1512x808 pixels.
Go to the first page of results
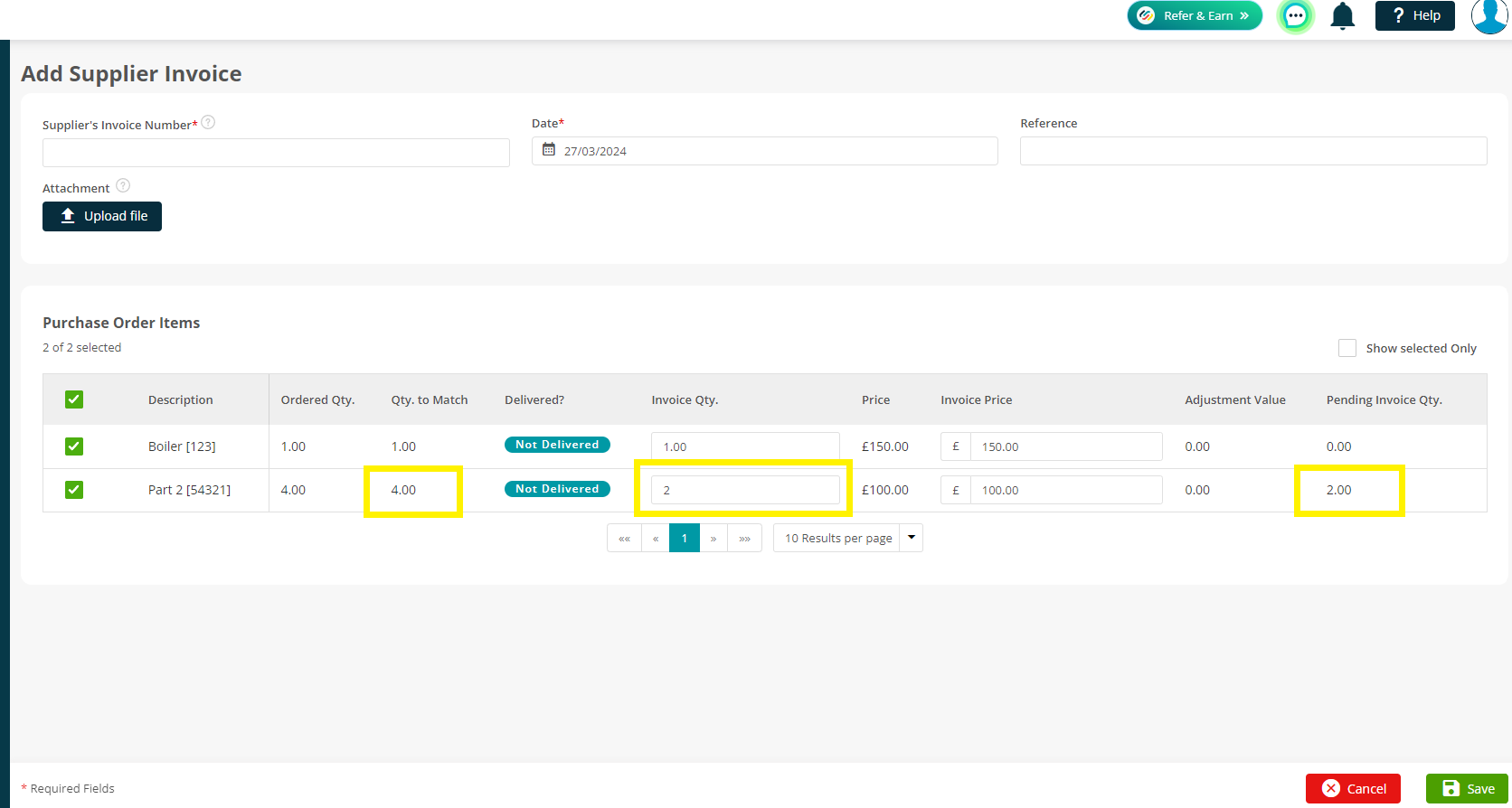pos(624,538)
